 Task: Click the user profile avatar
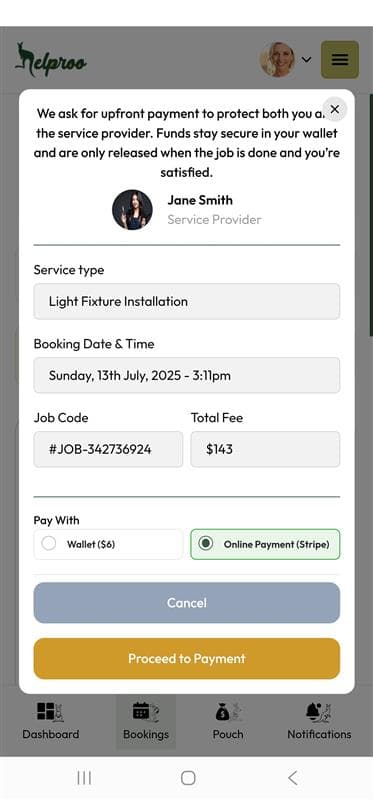point(277,60)
